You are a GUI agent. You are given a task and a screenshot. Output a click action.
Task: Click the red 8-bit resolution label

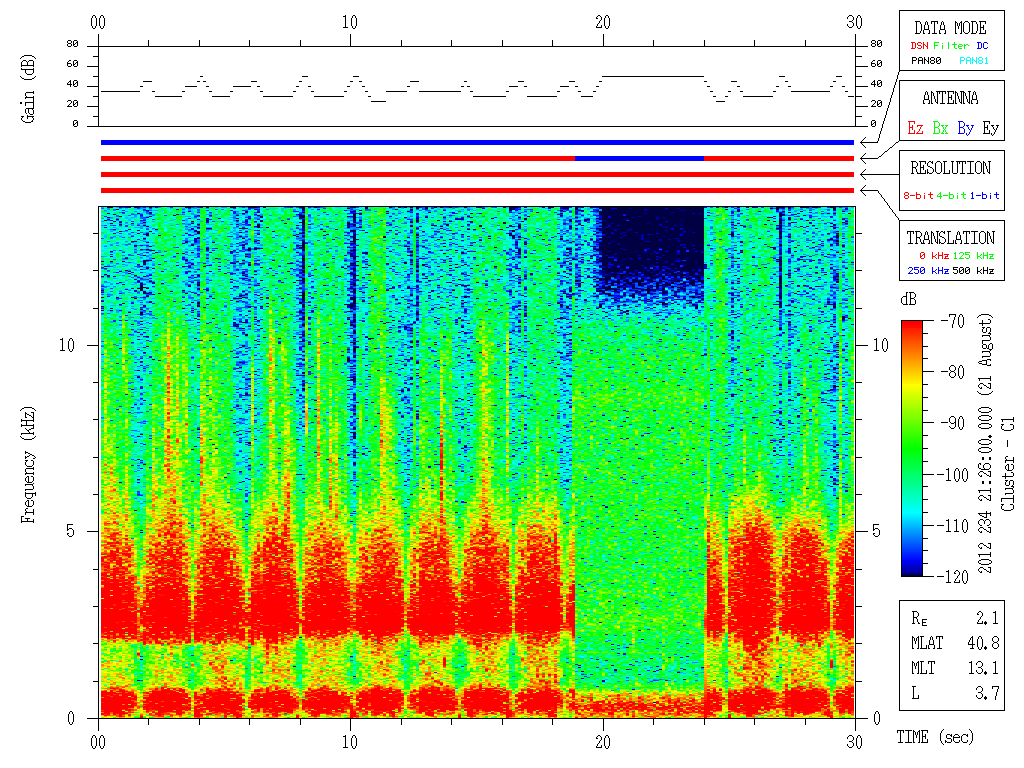(x=918, y=195)
